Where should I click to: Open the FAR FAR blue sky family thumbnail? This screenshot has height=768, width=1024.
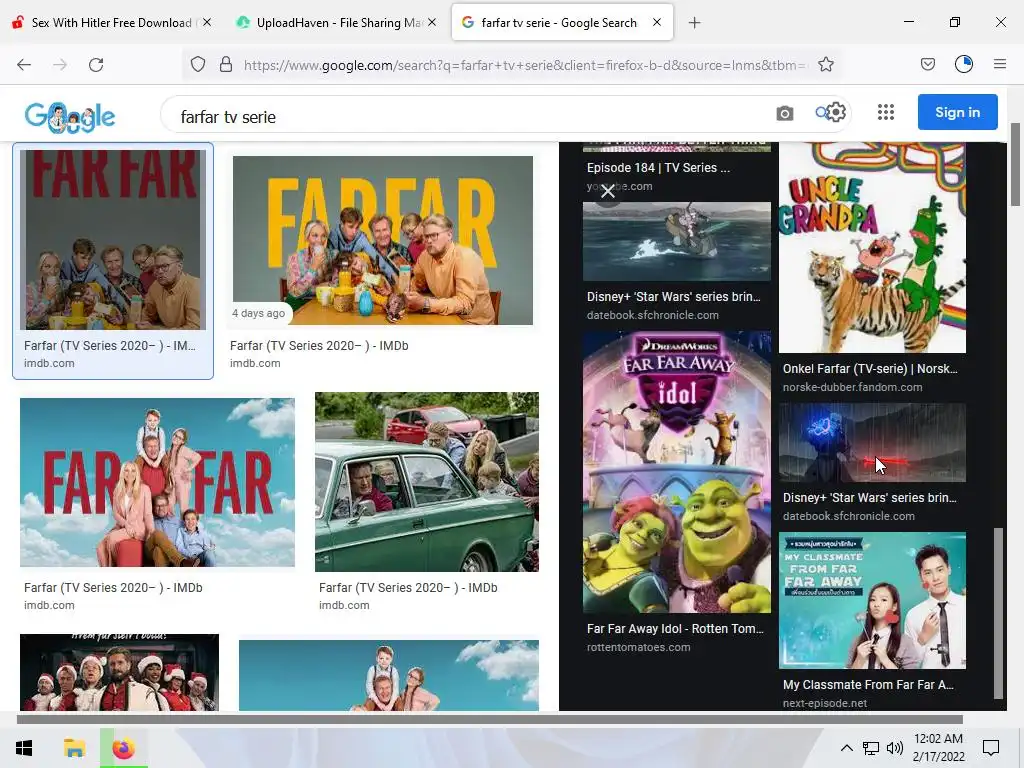[157, 483]
